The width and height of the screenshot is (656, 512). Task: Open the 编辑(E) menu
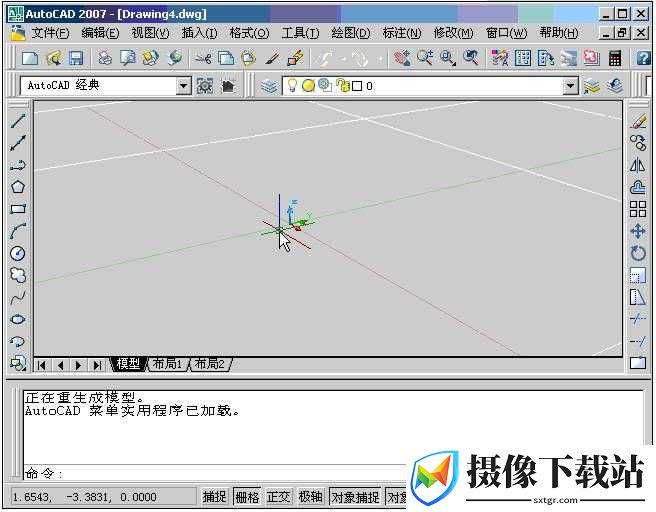[100, 33]
